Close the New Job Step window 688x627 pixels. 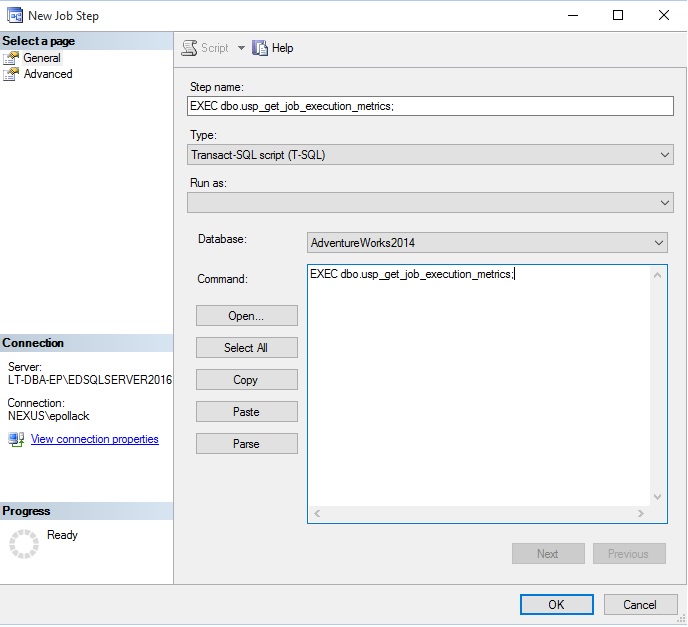(664, 15)
